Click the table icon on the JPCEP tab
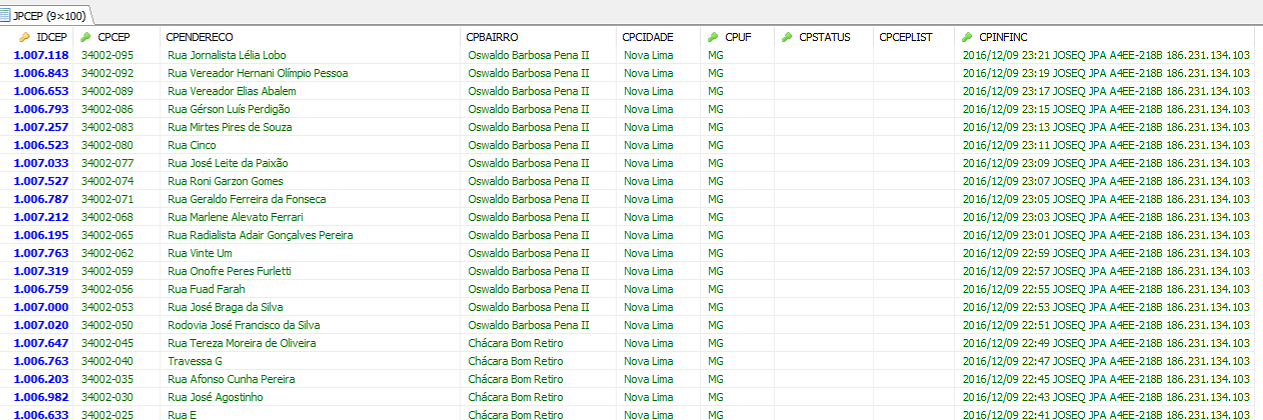The width and height of the screenshot is (1263, 420). pyautogui.click(x=7, y=16)
